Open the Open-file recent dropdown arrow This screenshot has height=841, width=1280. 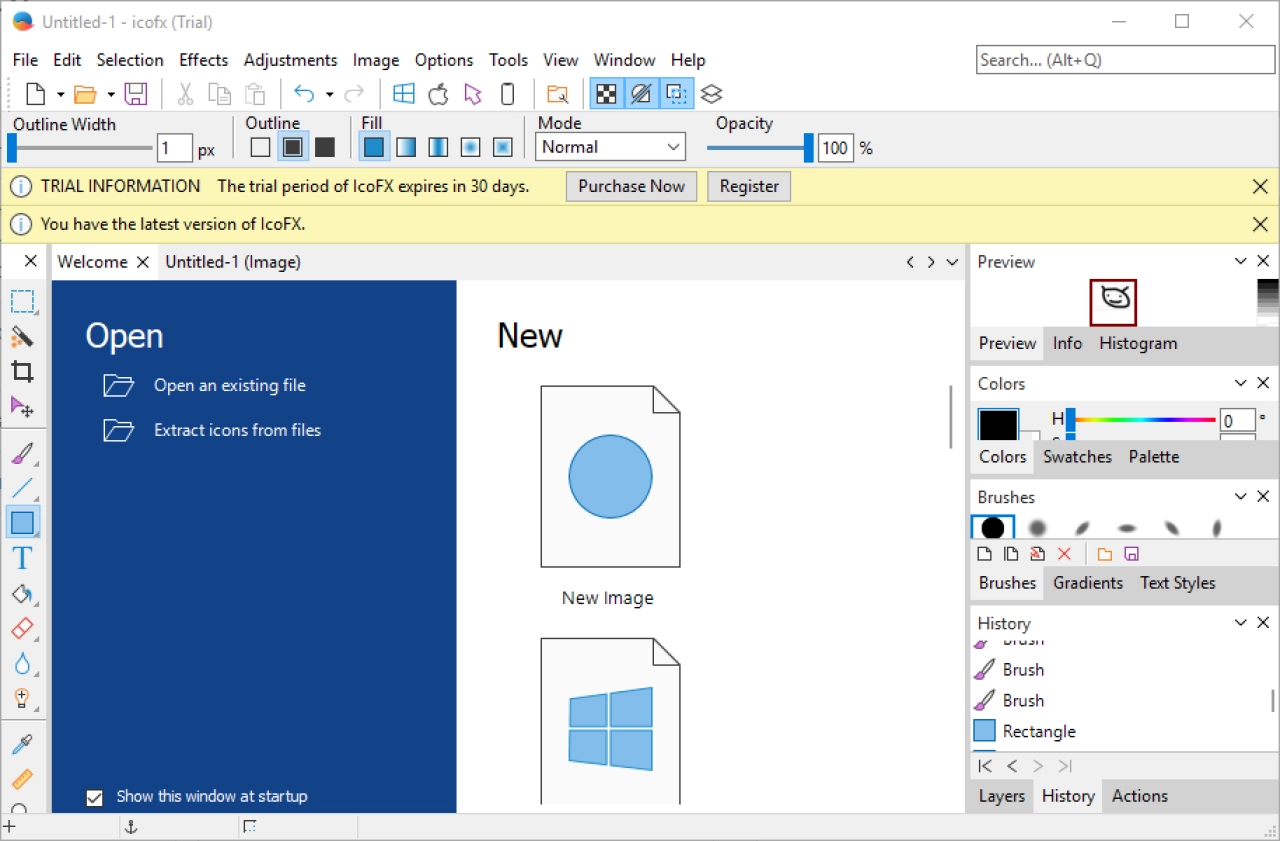point(111,95)
